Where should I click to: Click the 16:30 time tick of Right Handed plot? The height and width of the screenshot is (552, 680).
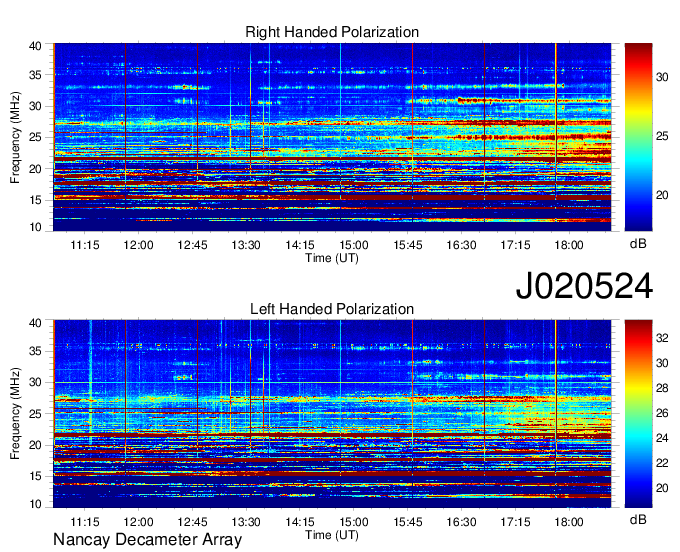click(461, 245)
